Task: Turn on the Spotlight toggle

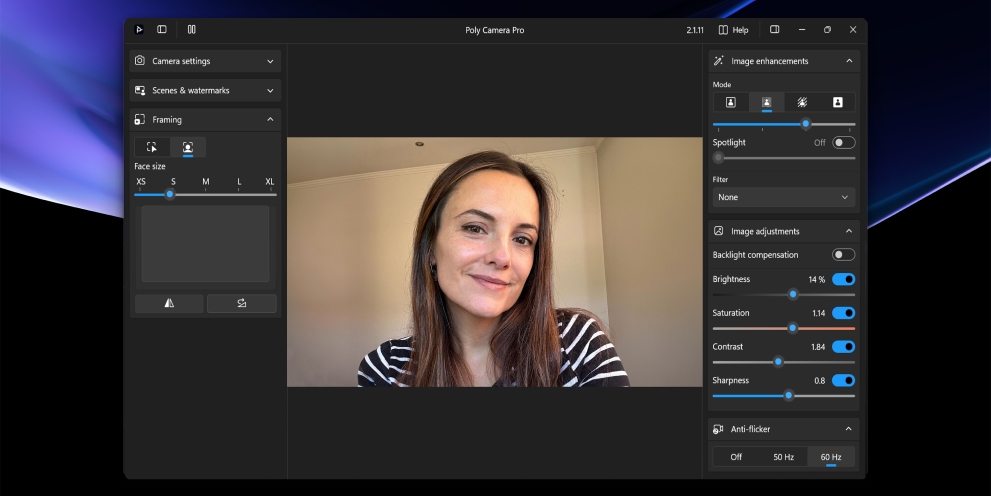Action: [843, 143]
